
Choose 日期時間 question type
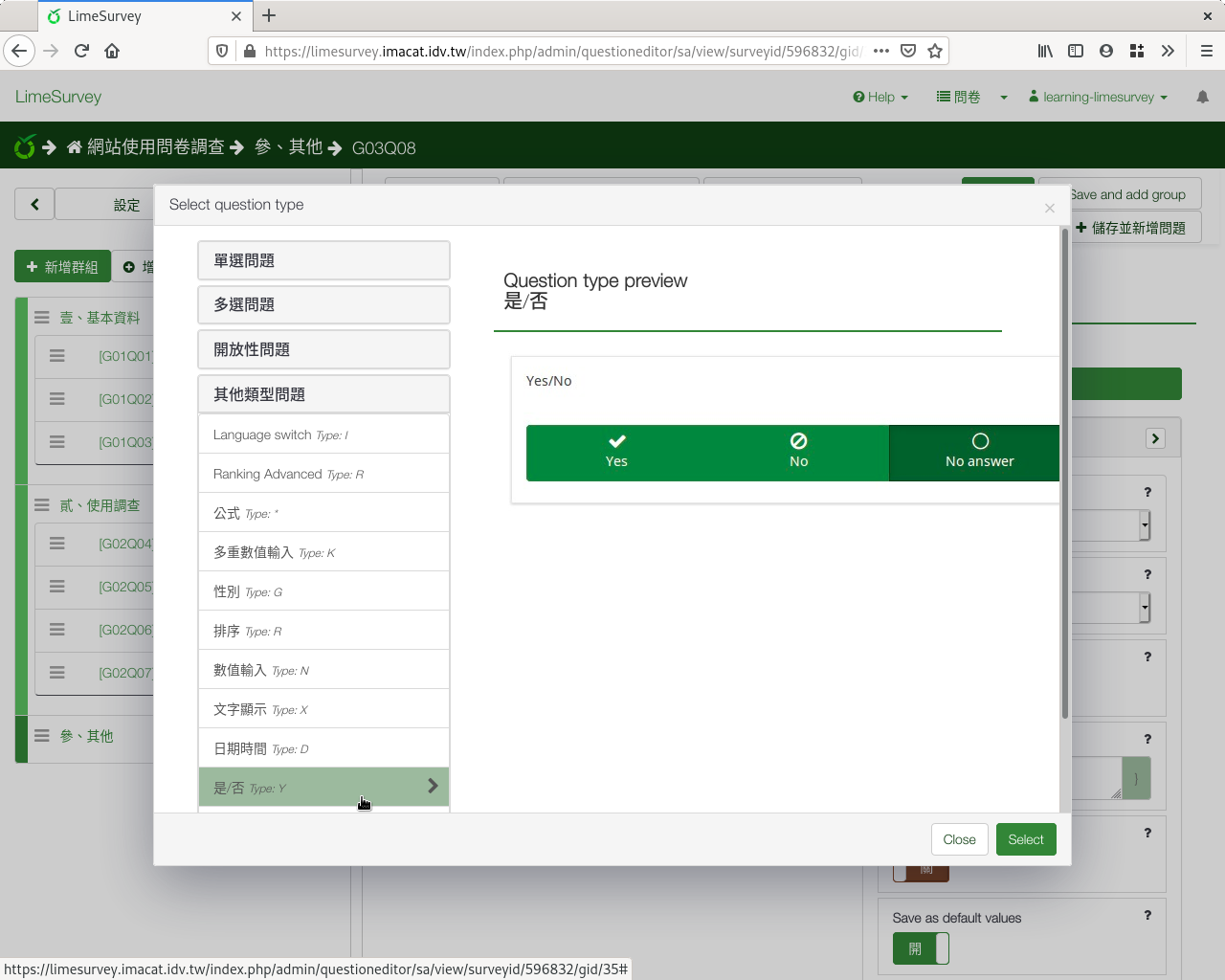(323, 748)
